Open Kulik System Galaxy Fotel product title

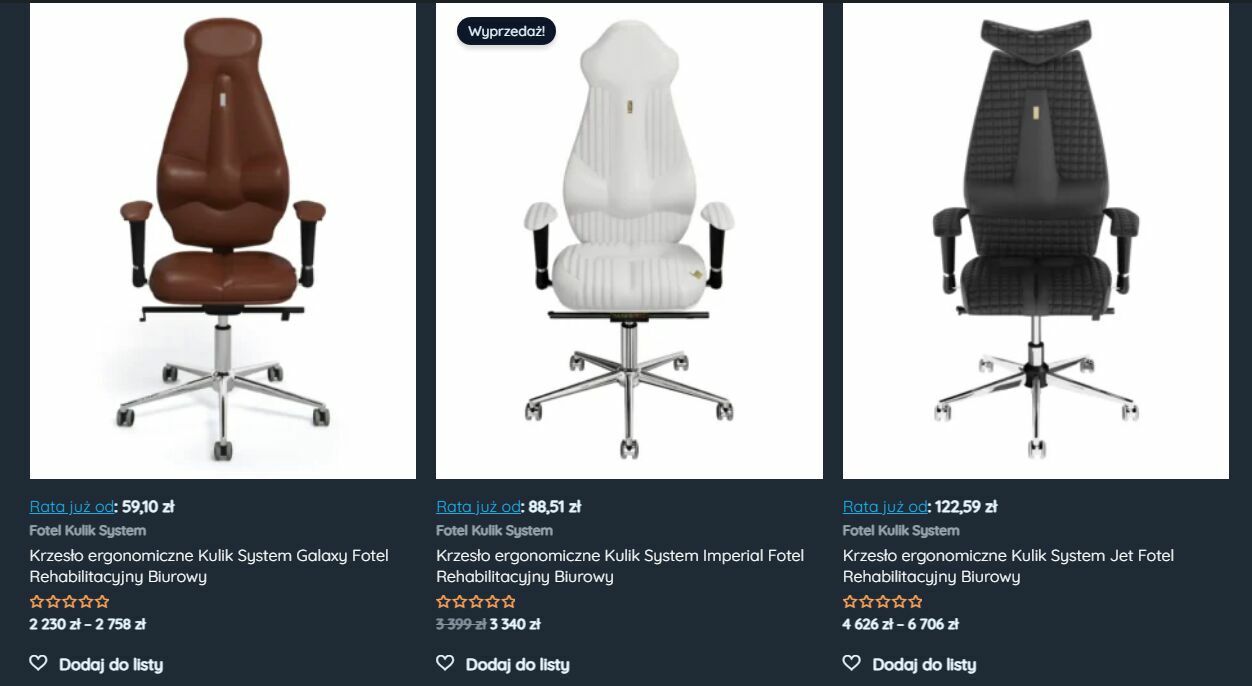[209, 566]
